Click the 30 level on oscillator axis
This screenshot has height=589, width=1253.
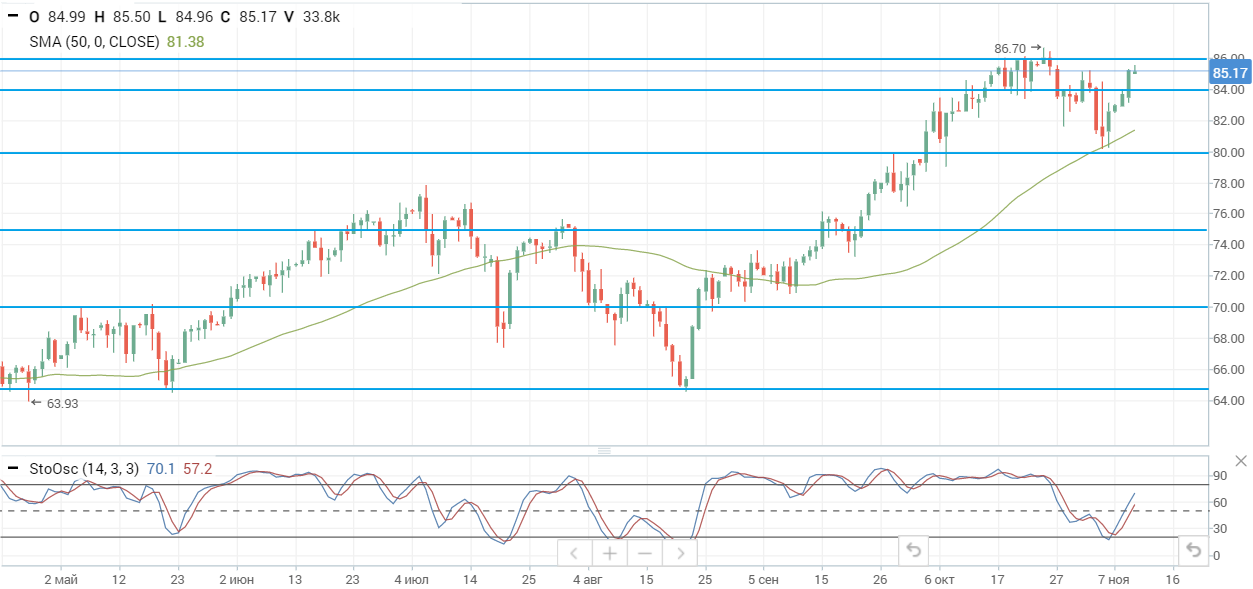click(x=1220, y=529)
